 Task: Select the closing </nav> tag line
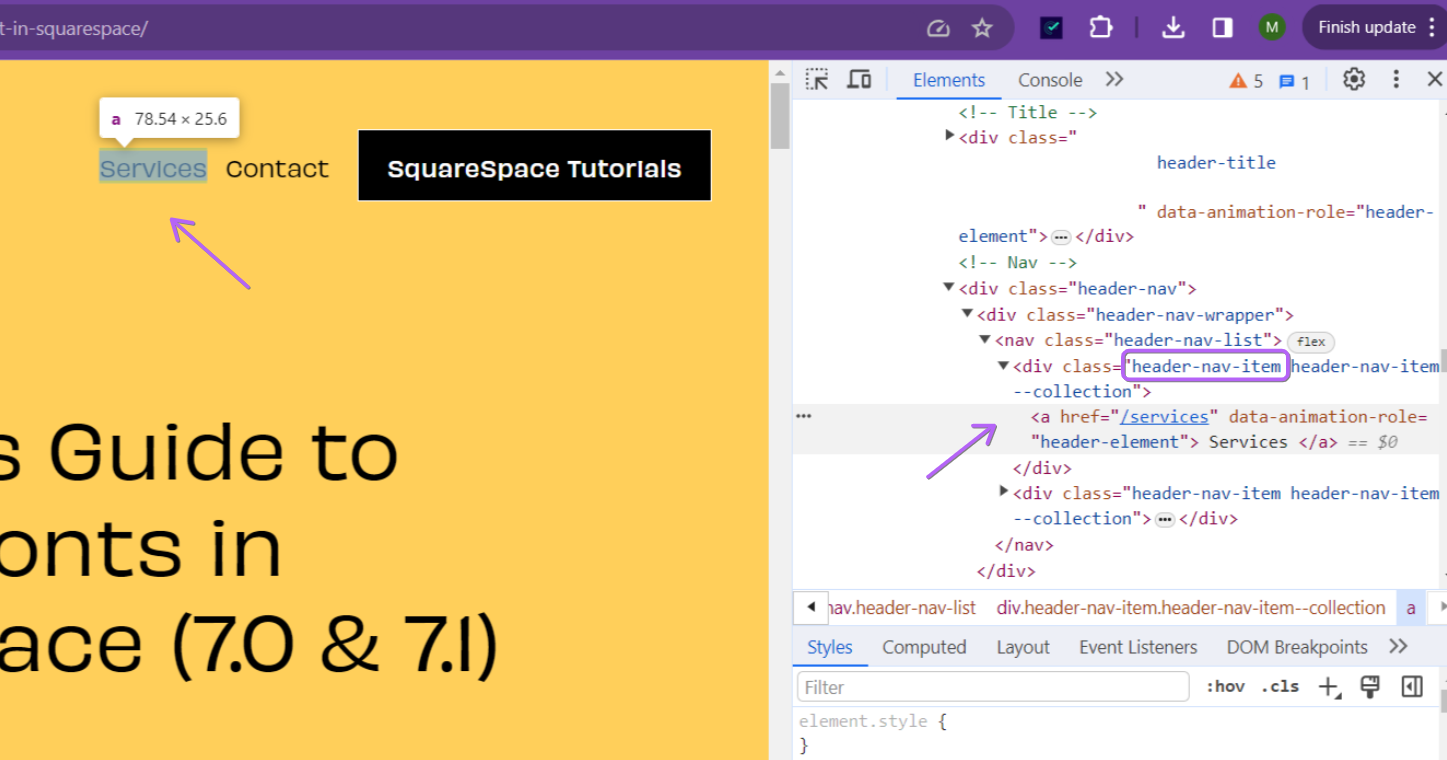coord(1024,545)
